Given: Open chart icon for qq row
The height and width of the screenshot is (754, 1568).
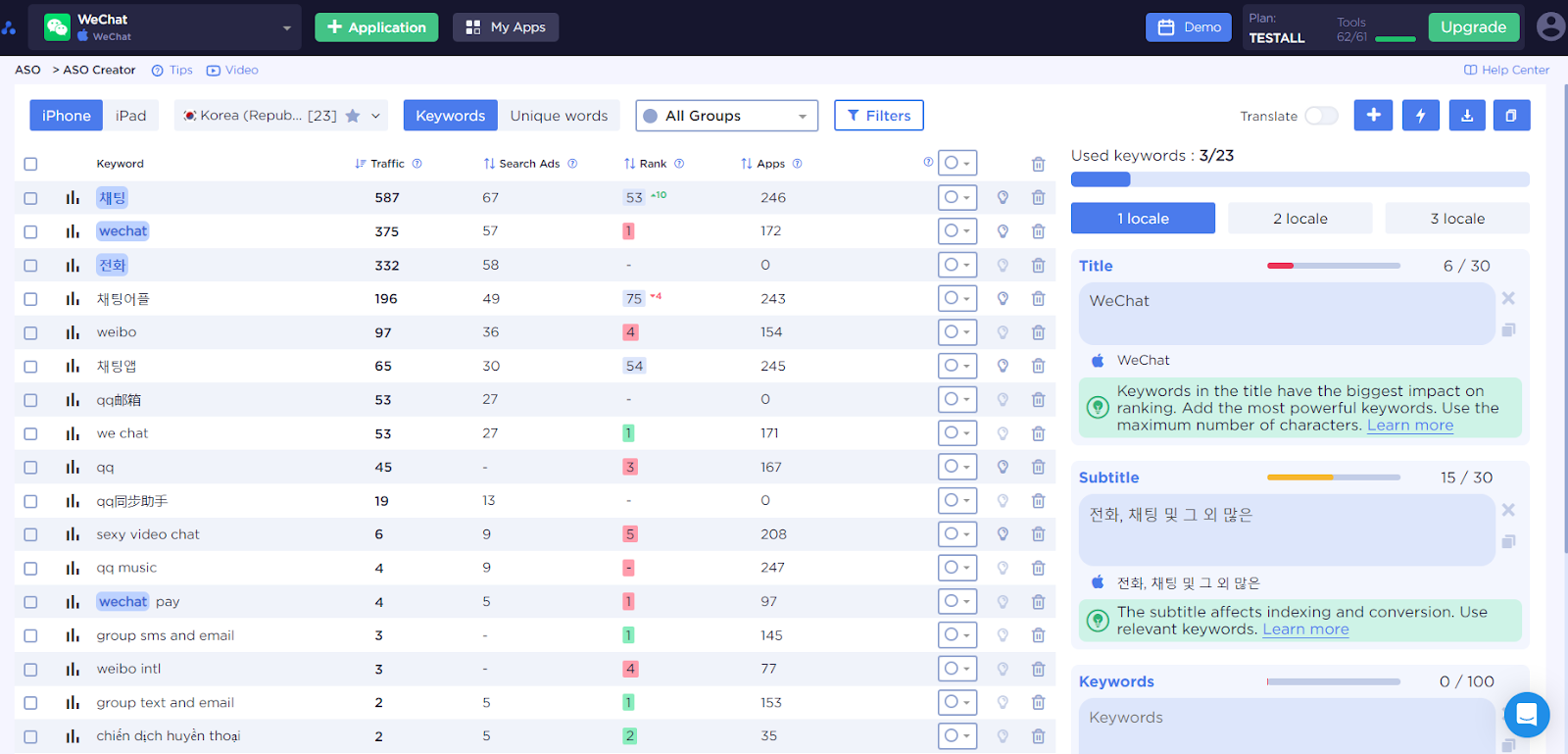Looking at the screenshot, I should [x=73, y=468].
